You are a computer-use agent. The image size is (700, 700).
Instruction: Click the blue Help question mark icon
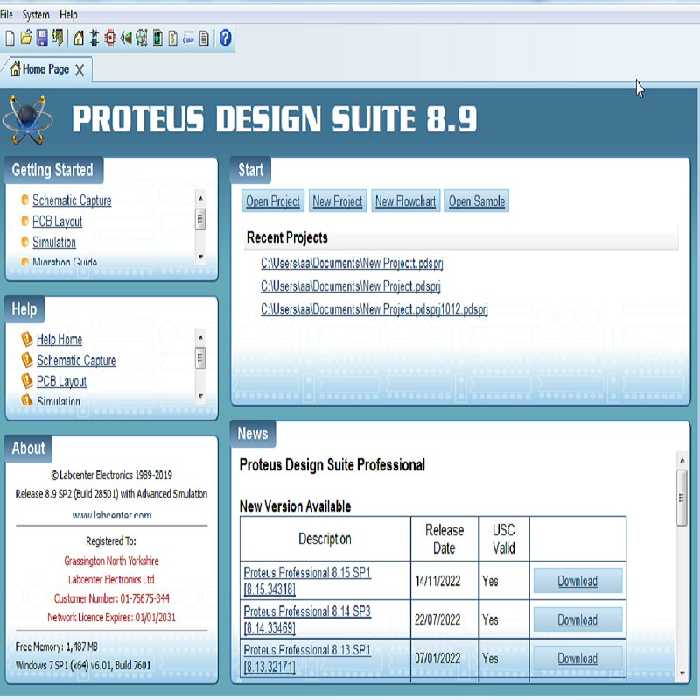tap(225, 38)
